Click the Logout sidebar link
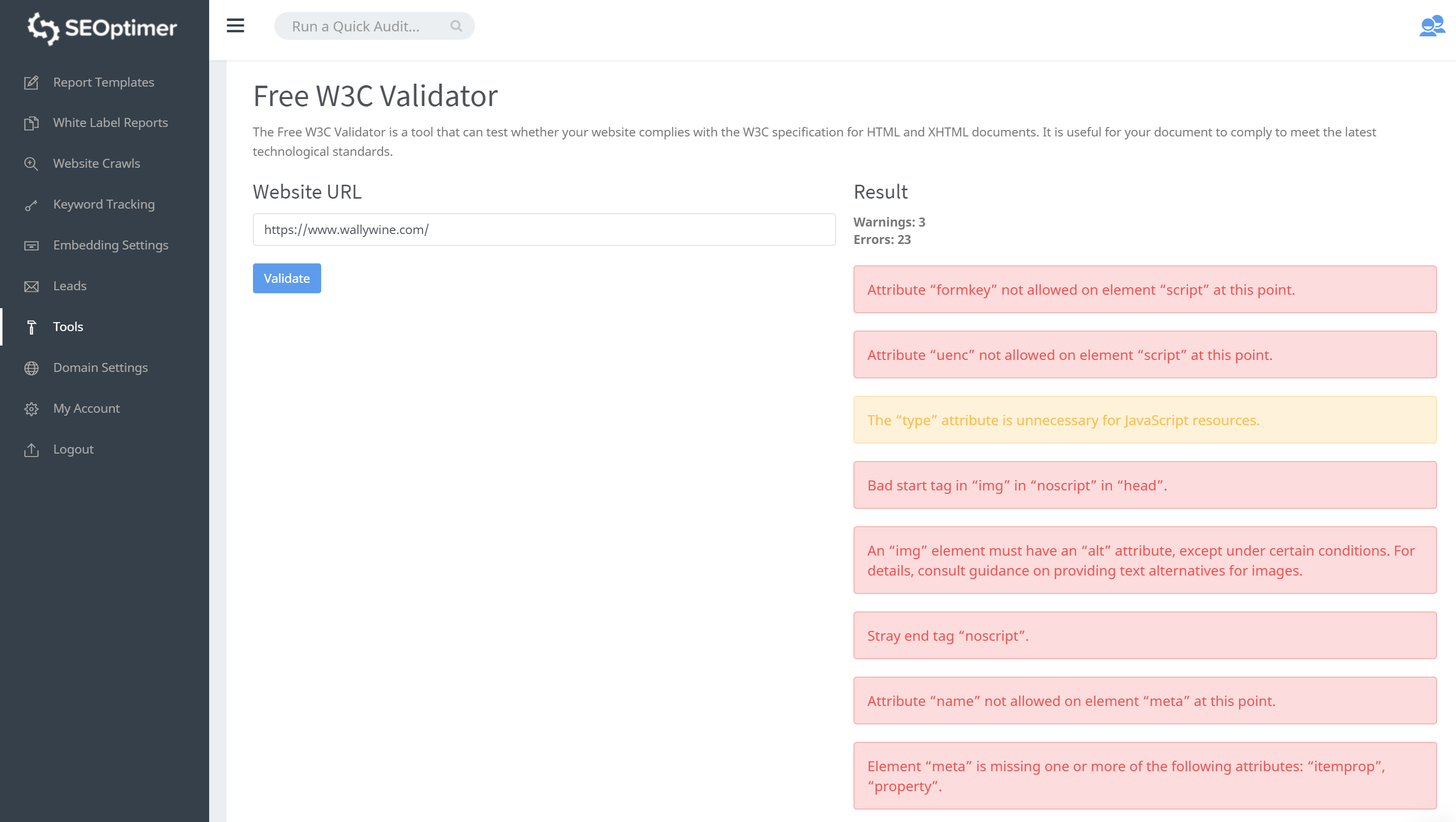This screenshot has width=1456, height=822. tap(73, 449)
